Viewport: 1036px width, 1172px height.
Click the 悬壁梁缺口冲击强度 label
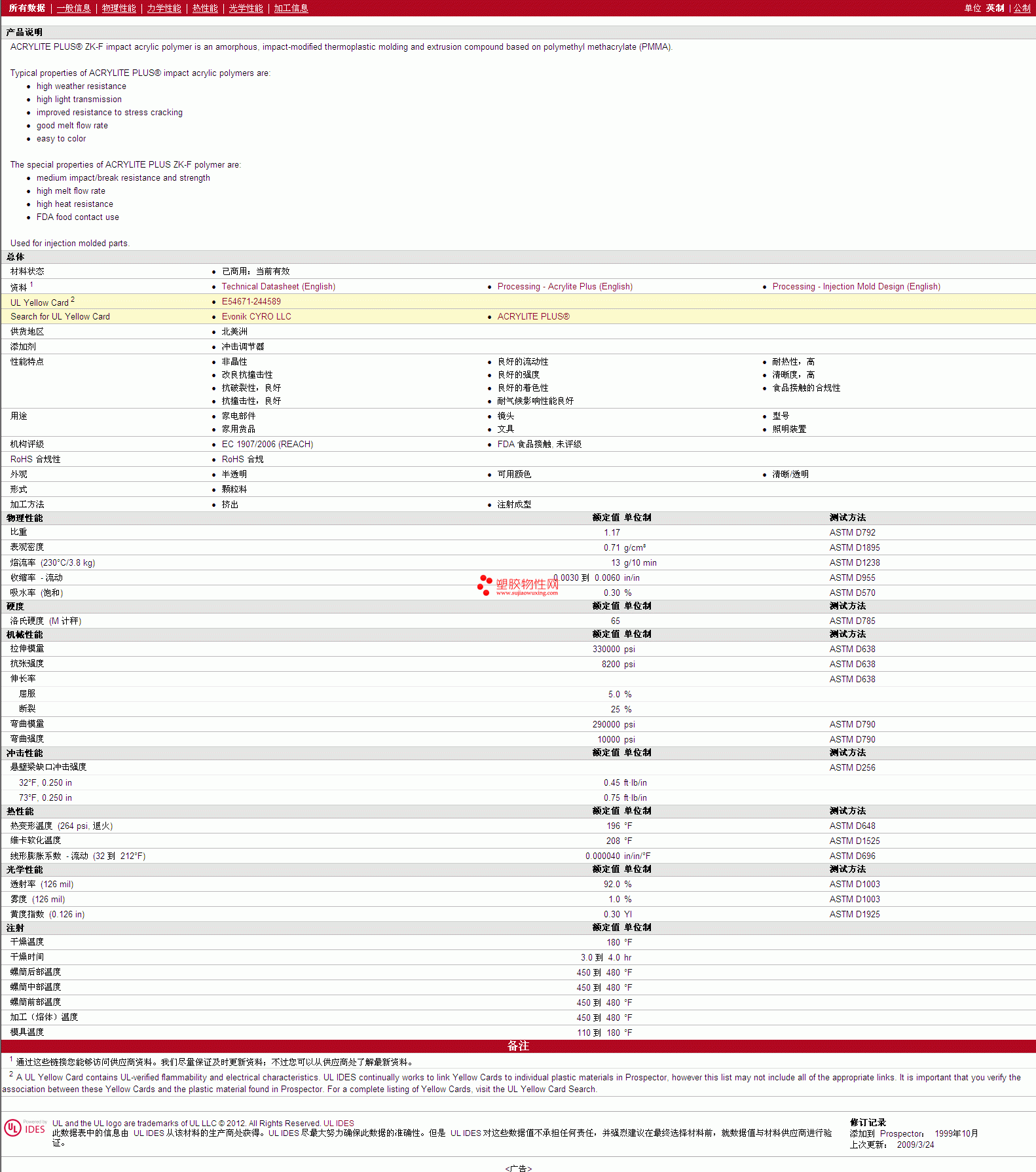click(48, 767)
